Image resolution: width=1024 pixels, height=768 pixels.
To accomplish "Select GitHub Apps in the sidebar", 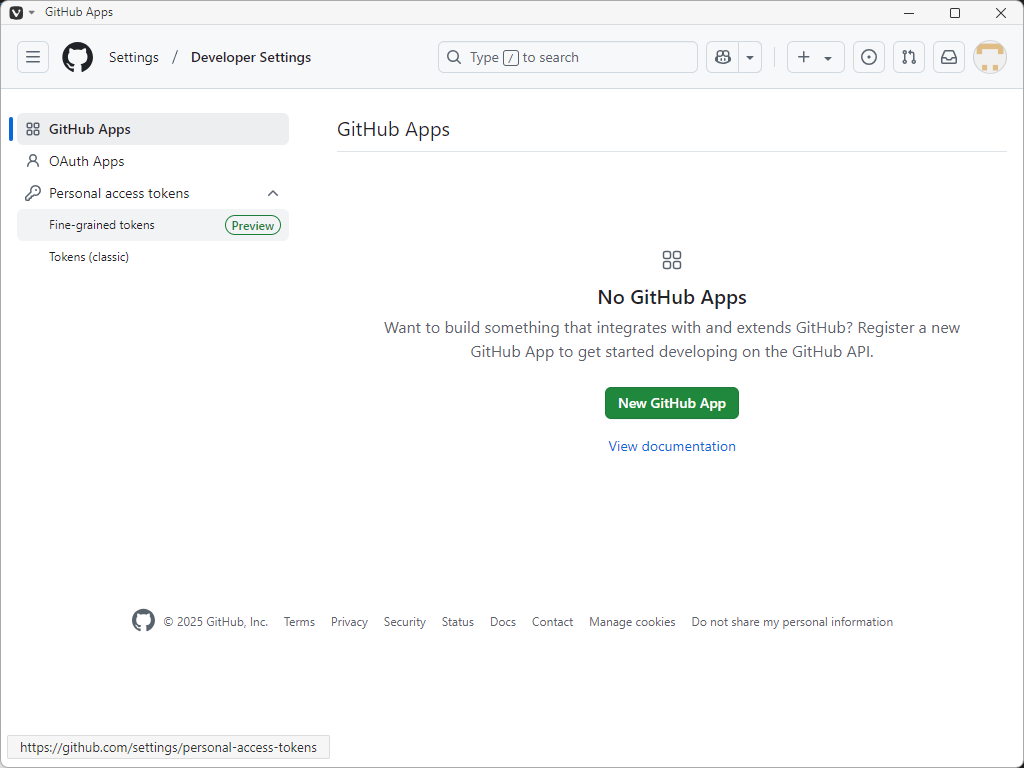I will point(90,129).
